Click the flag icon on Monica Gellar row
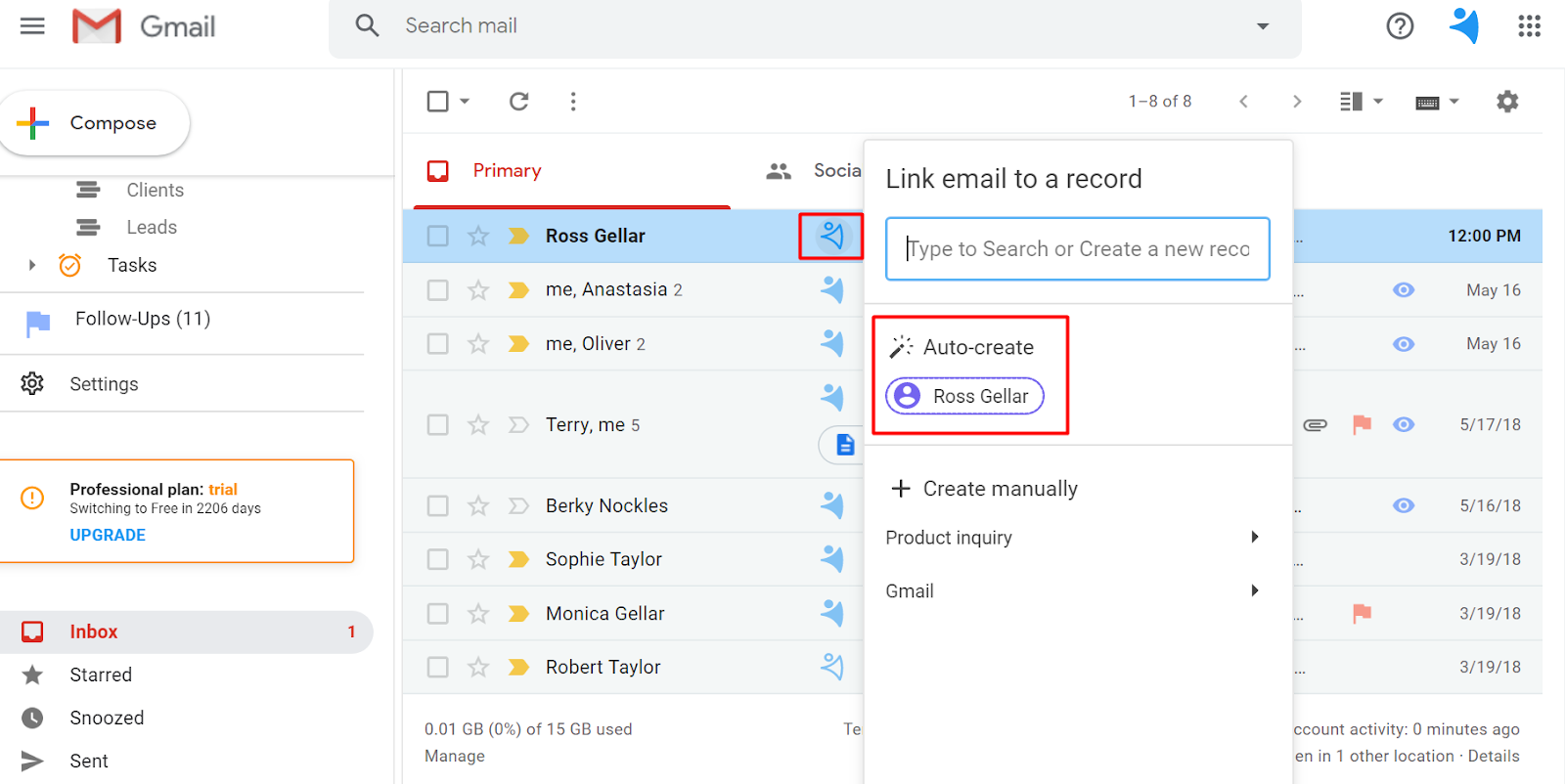1565x784 pixels. [1362, 613]
